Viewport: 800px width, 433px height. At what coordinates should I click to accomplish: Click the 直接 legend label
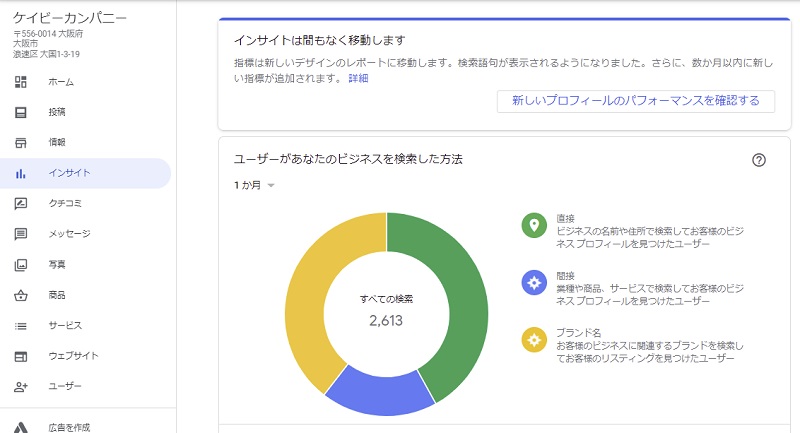point(565,218)
